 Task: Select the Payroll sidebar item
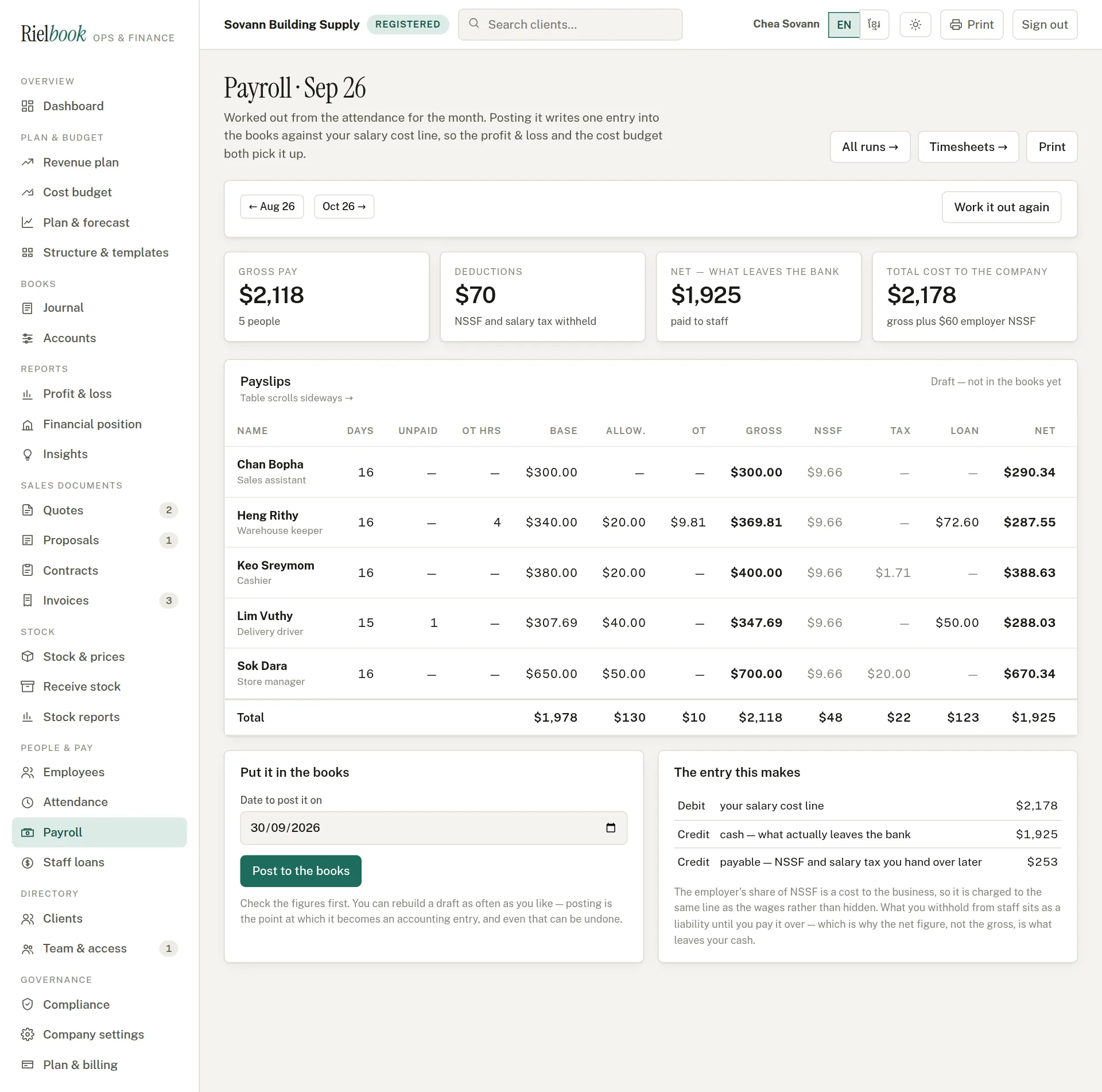coord(99,832)
